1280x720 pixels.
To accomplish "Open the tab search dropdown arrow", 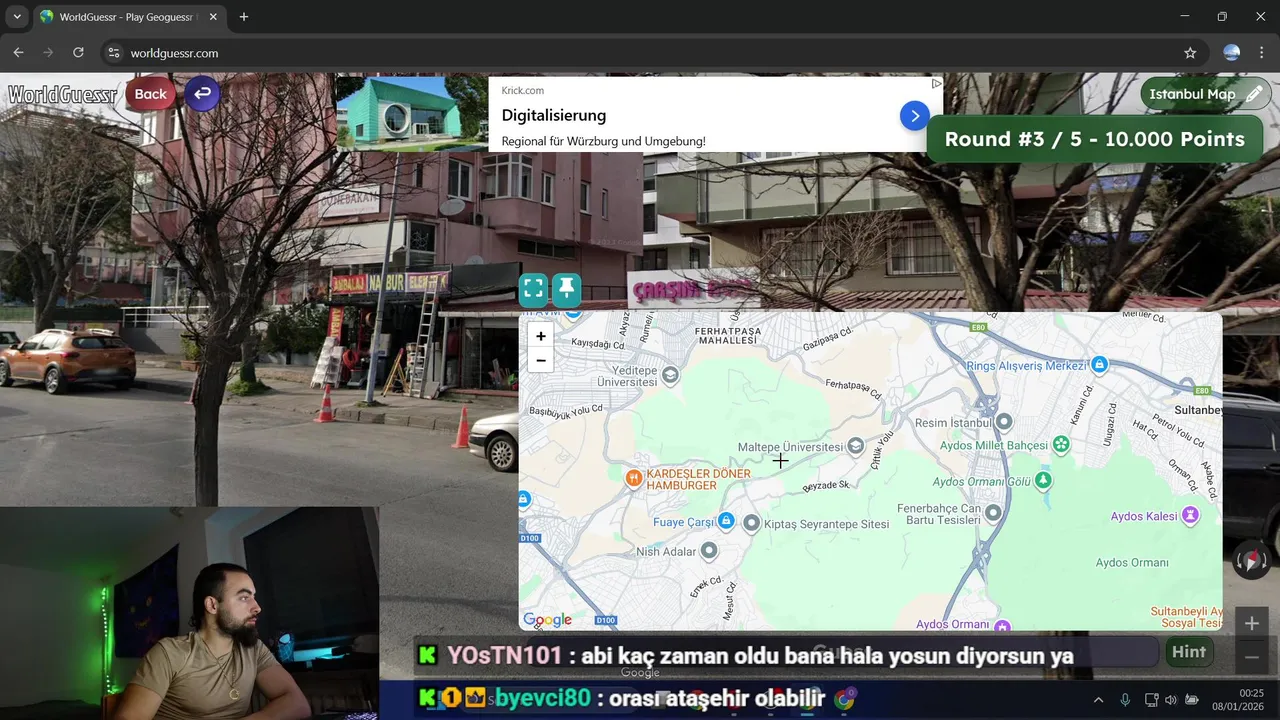I will click(x=16, y=17).
